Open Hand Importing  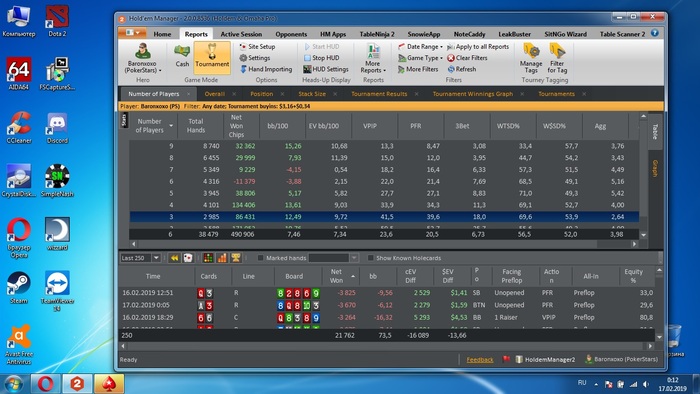266,69
